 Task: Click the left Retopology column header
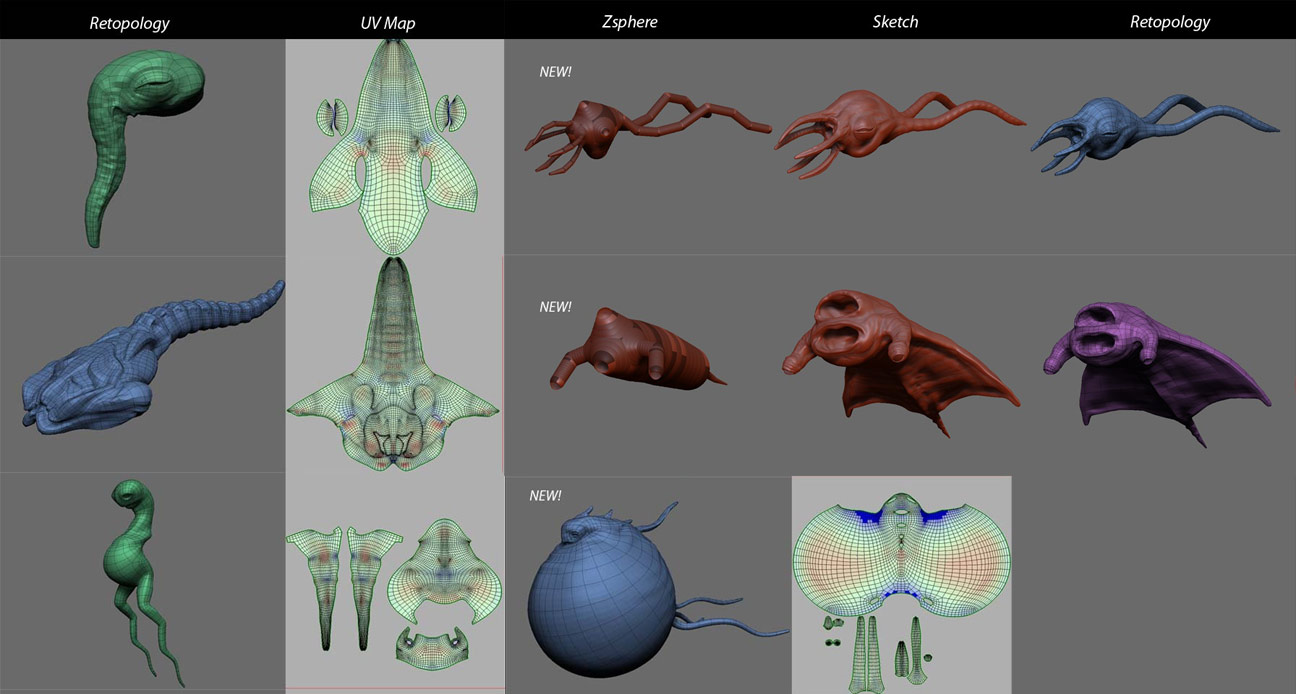pos(129,22)
